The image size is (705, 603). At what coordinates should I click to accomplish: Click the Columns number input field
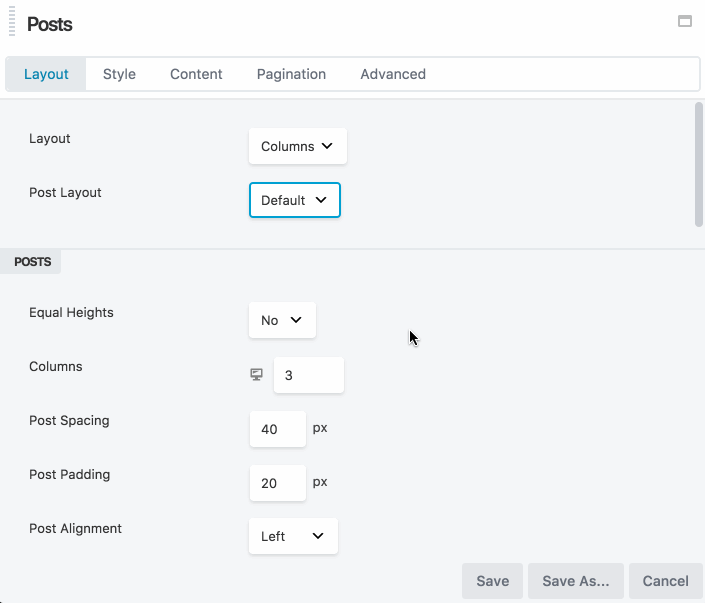308,375
